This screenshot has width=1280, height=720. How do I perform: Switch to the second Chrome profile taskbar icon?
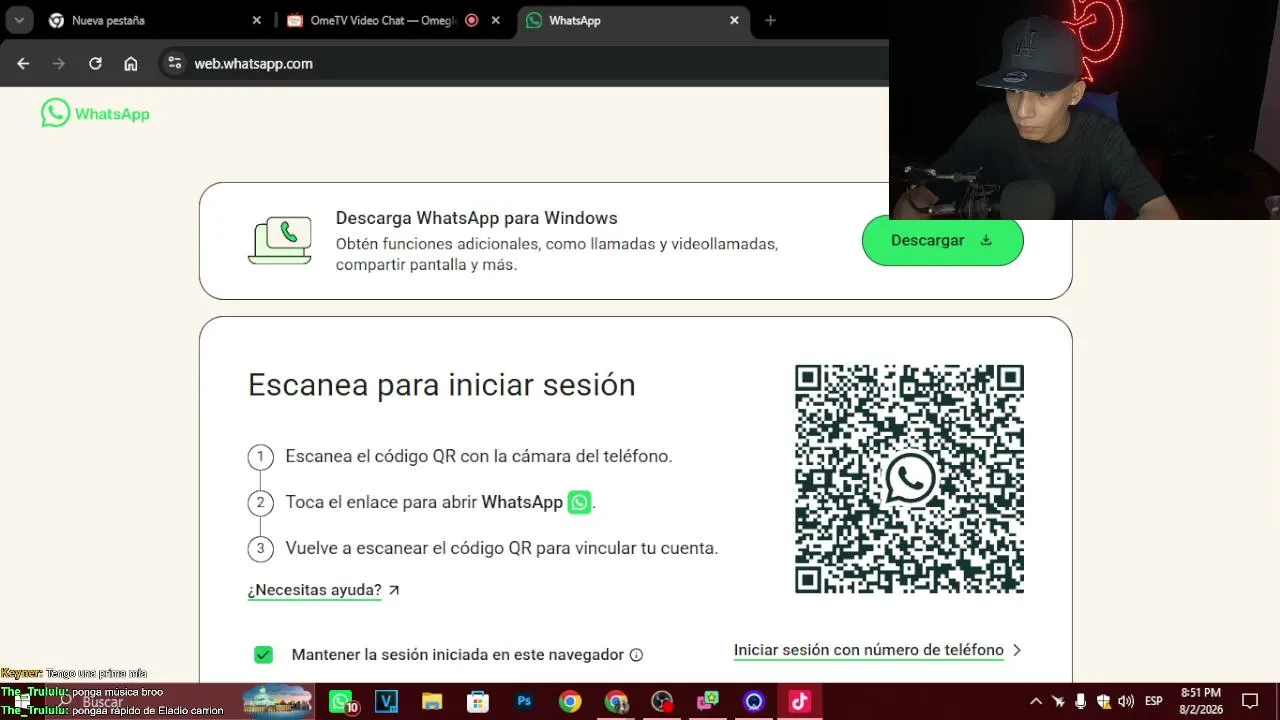616,702
